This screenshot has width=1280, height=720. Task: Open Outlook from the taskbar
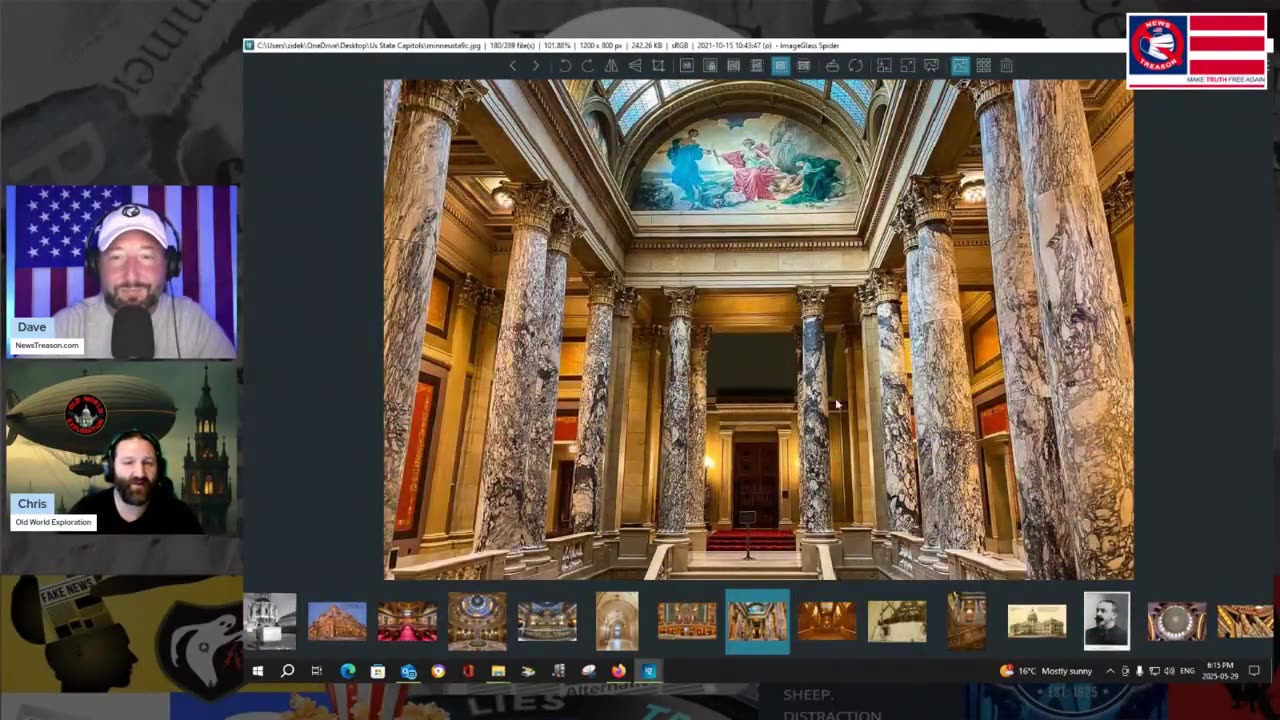[x=408, y=671]
